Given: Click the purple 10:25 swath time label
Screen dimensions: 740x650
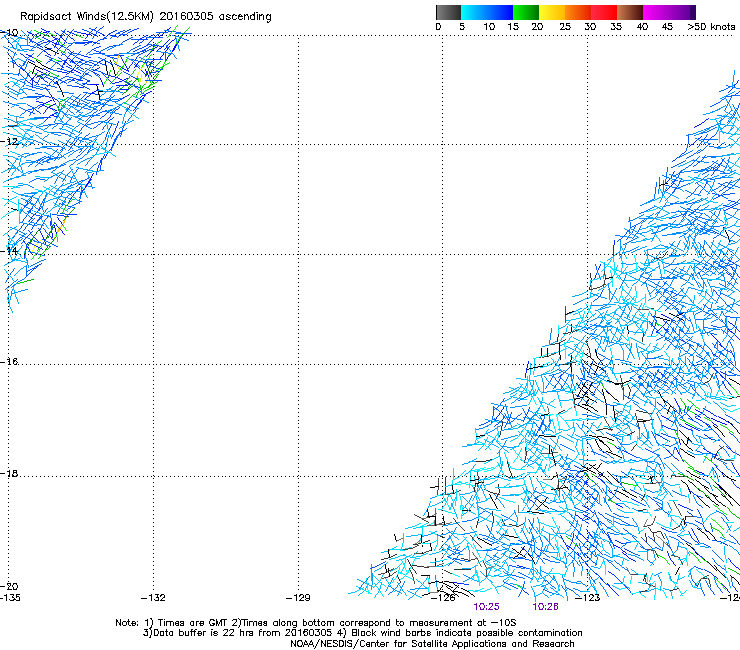Looking at the screenshot, I should [487, 607].
